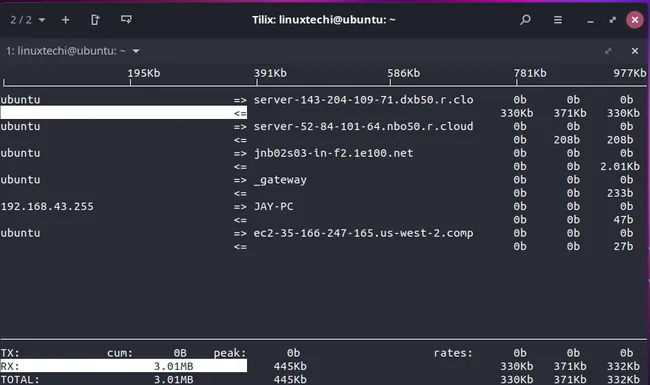Click the cum: label

(120, 353)
